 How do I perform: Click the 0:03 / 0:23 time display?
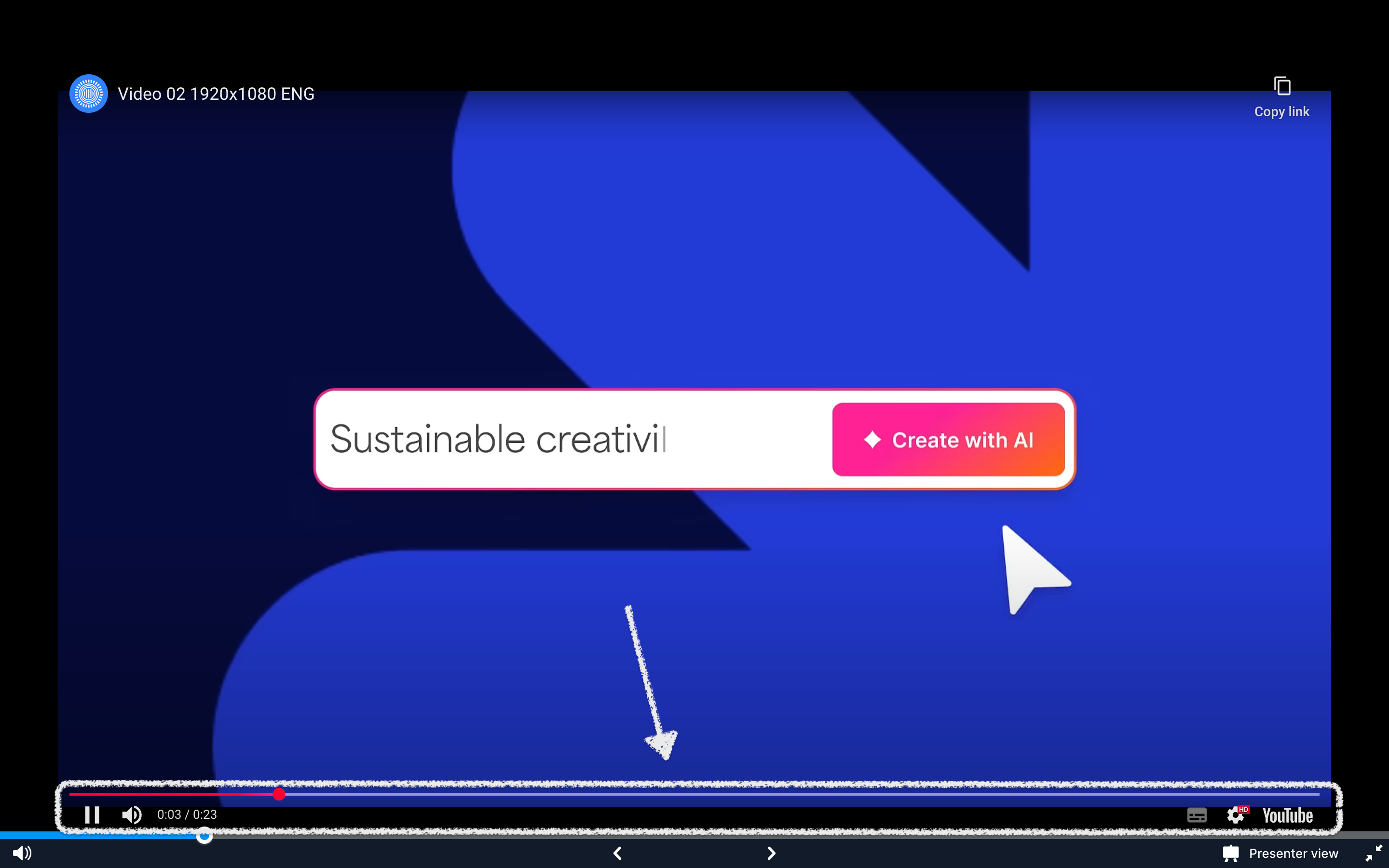[187, 814]
